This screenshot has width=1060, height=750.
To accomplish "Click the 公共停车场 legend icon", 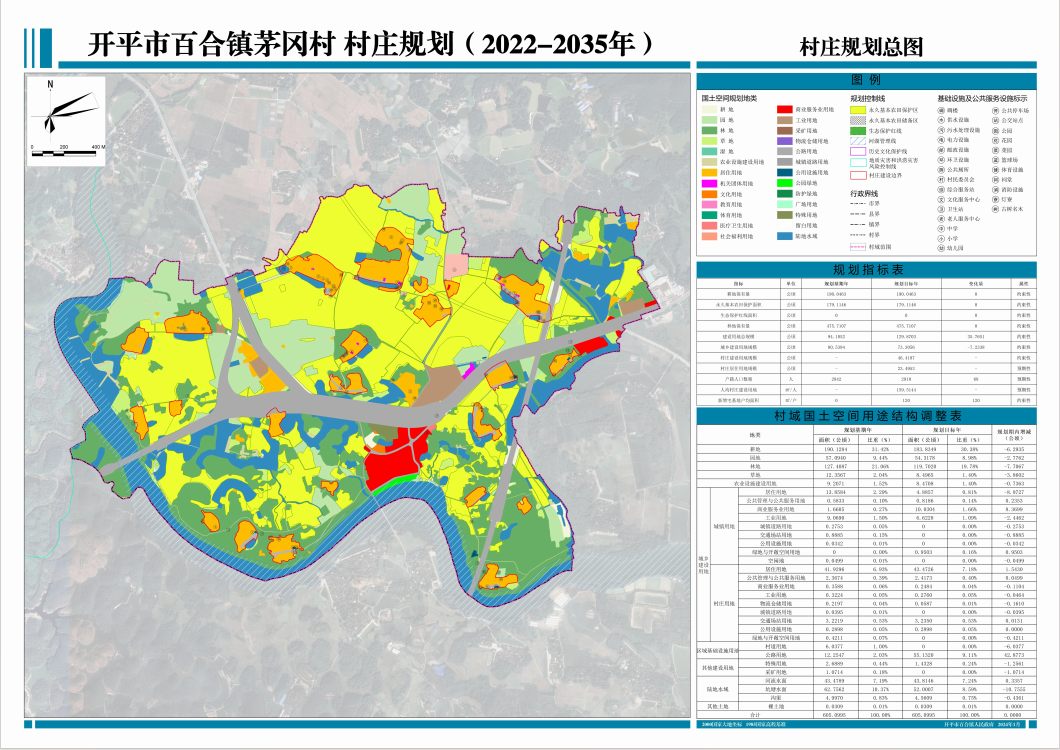I will pyautogui.click(x=994, y=111).
